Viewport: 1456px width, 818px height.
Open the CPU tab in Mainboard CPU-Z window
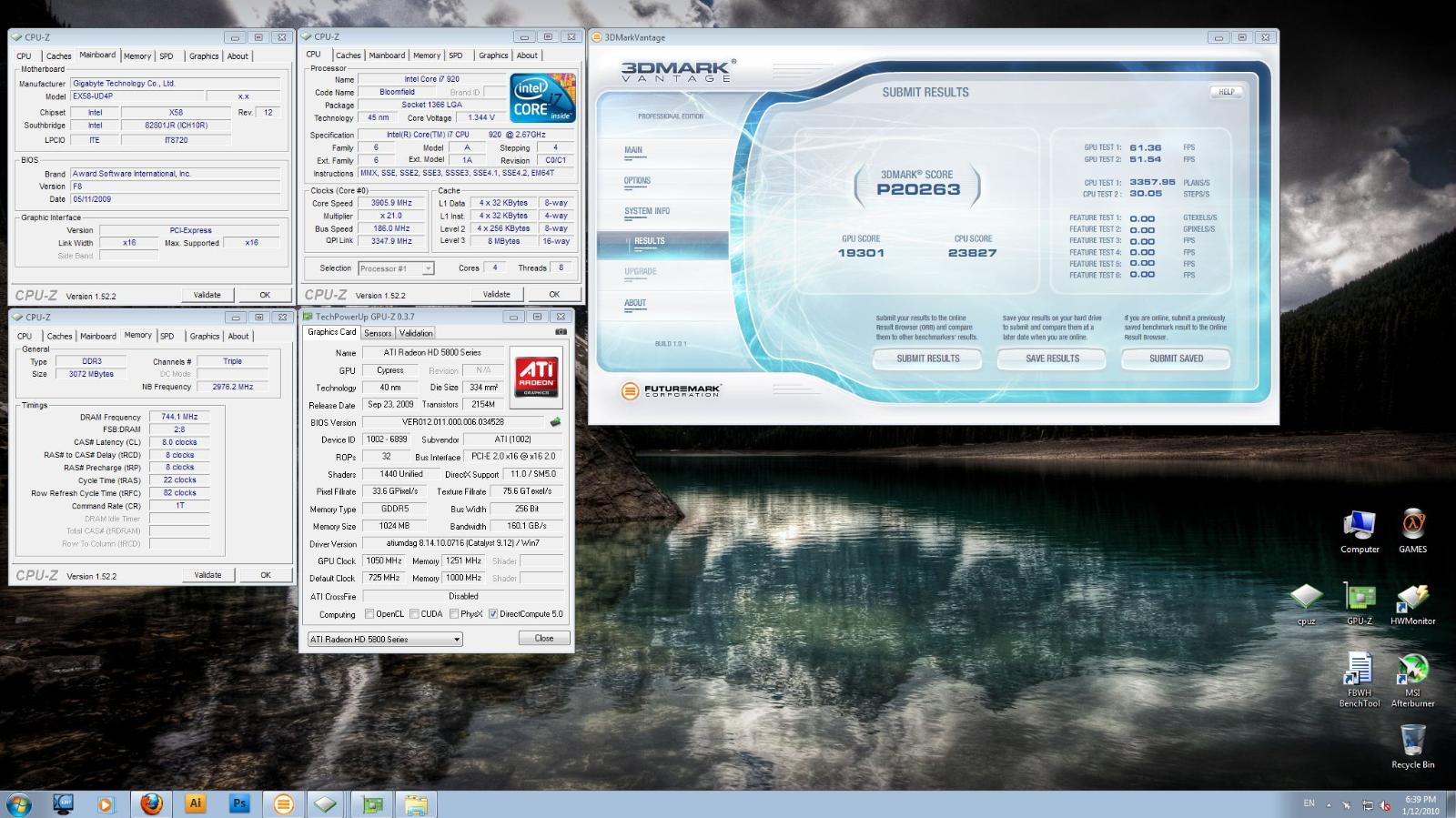(x=25, y=56)
